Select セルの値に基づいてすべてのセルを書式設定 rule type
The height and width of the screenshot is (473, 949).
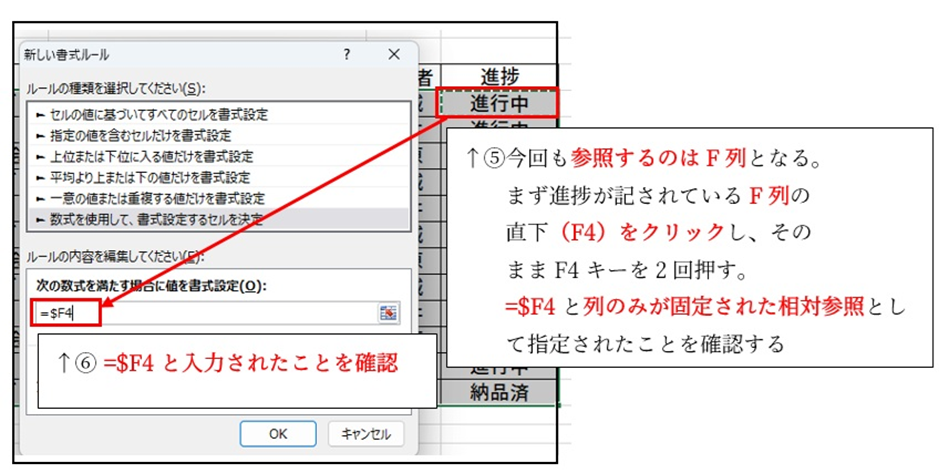(x=150, y=115)
